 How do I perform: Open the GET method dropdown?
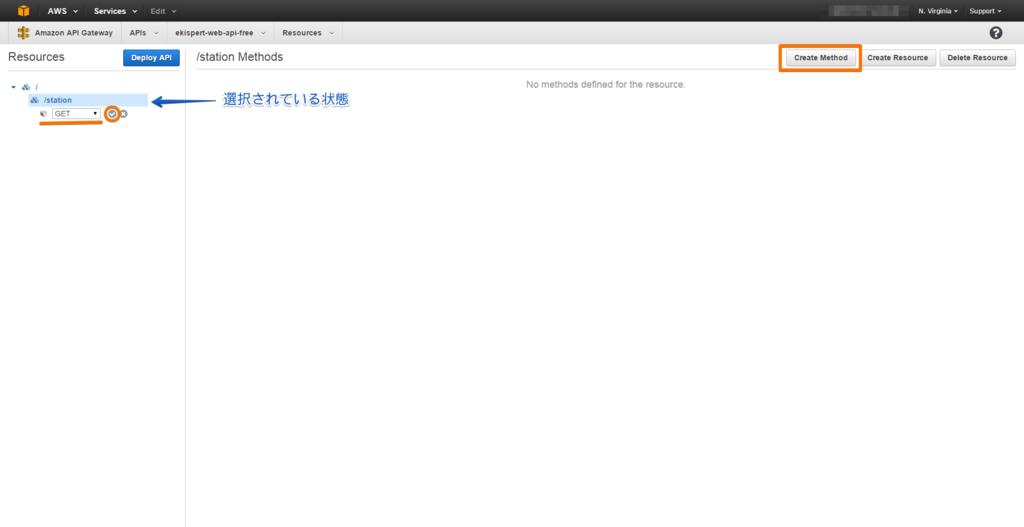pos(76,114)
